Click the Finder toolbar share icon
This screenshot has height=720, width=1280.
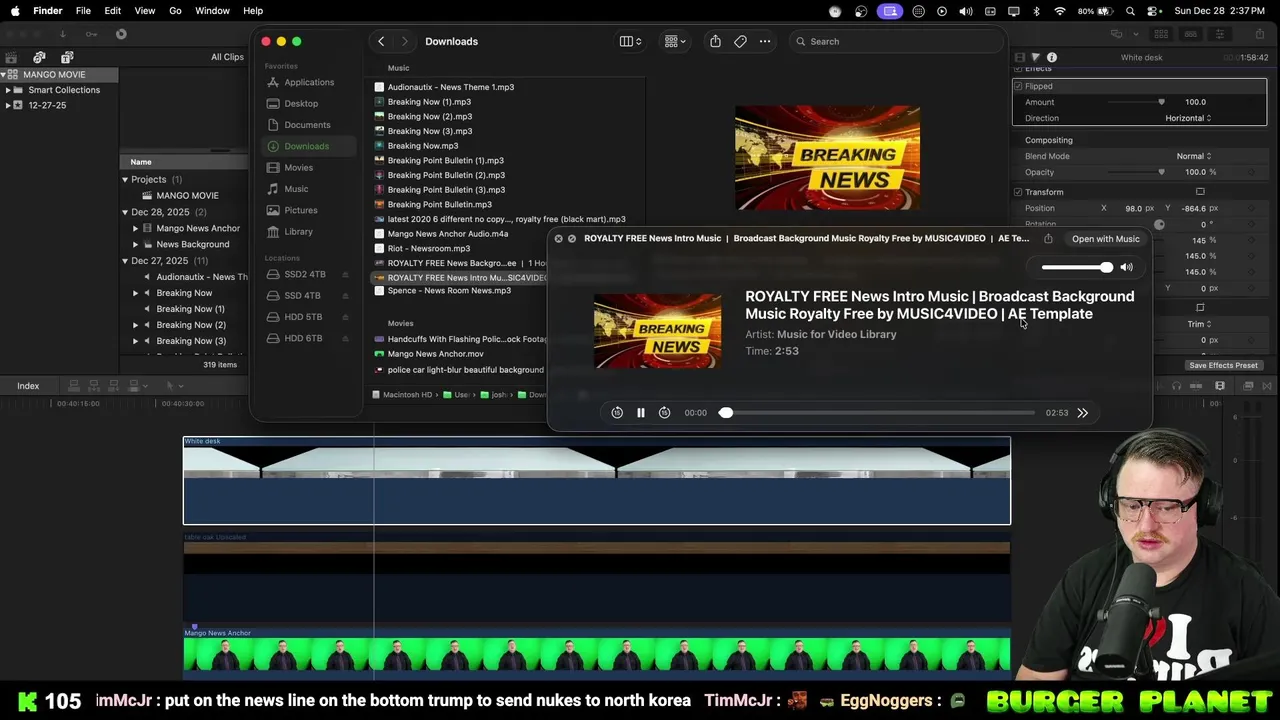click(715, 41)
